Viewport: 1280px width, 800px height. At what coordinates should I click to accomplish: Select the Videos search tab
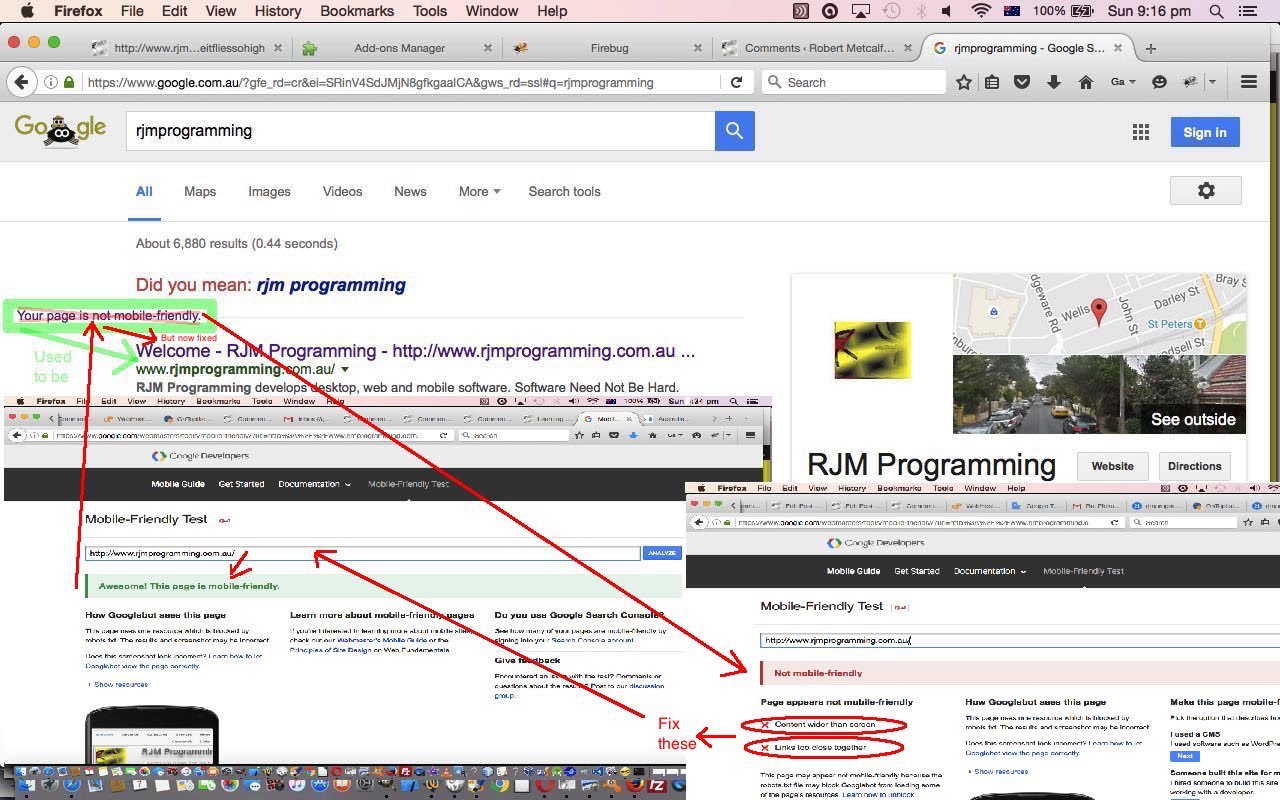[342, 191]
